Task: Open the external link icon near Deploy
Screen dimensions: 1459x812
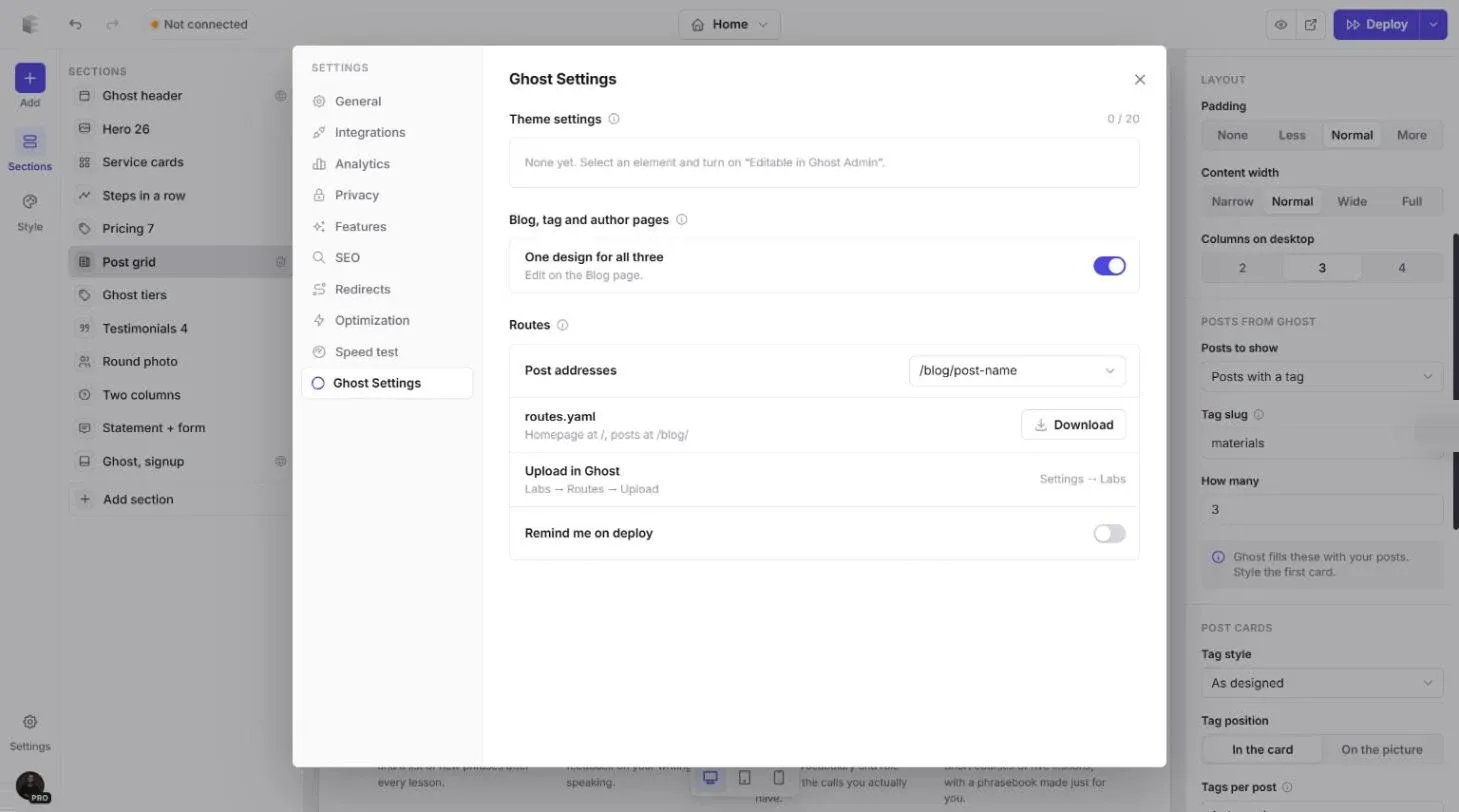Action: click(1311, 24)
